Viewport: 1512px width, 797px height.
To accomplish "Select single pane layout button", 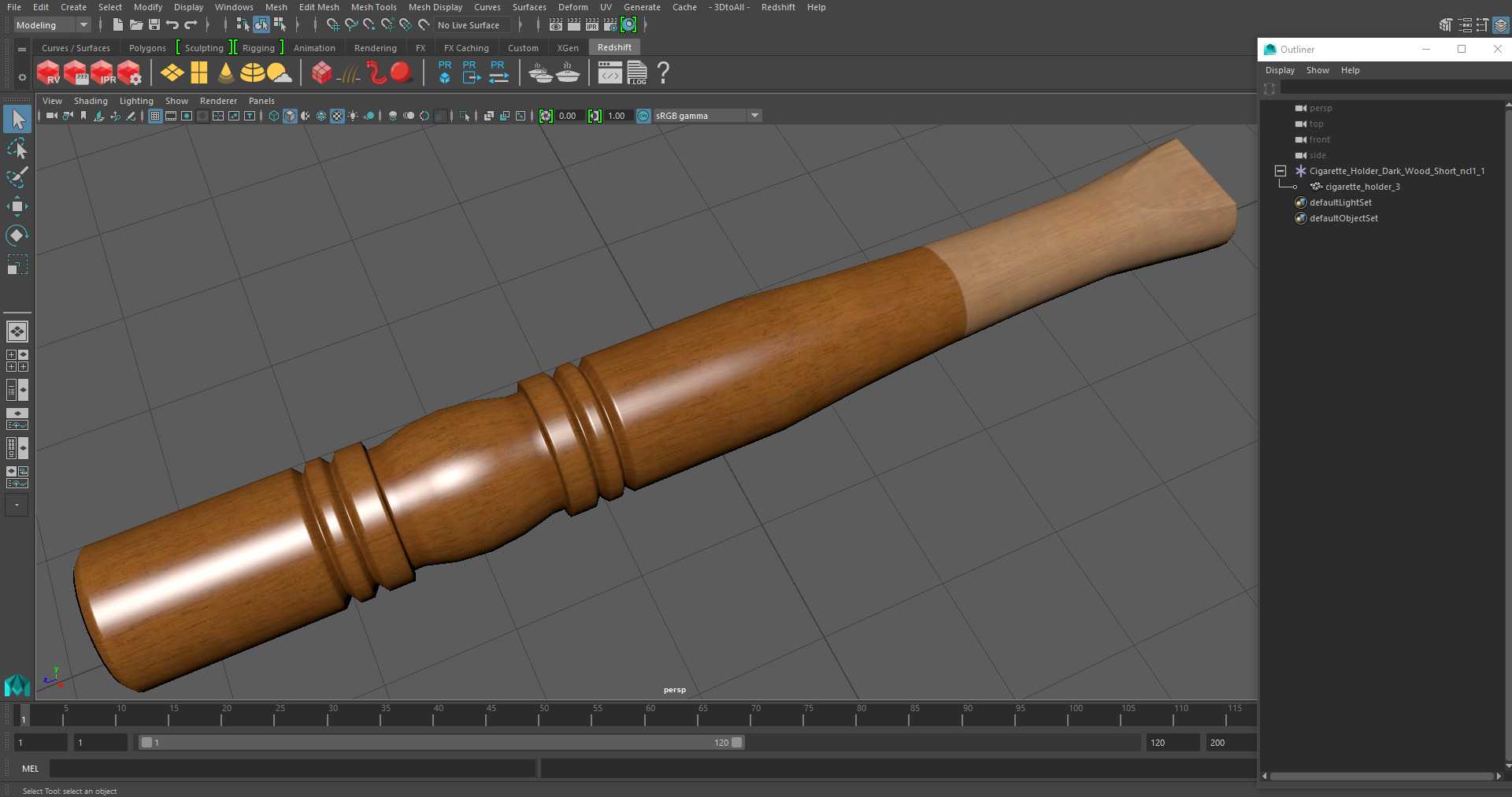I will (x=17, y=332).
